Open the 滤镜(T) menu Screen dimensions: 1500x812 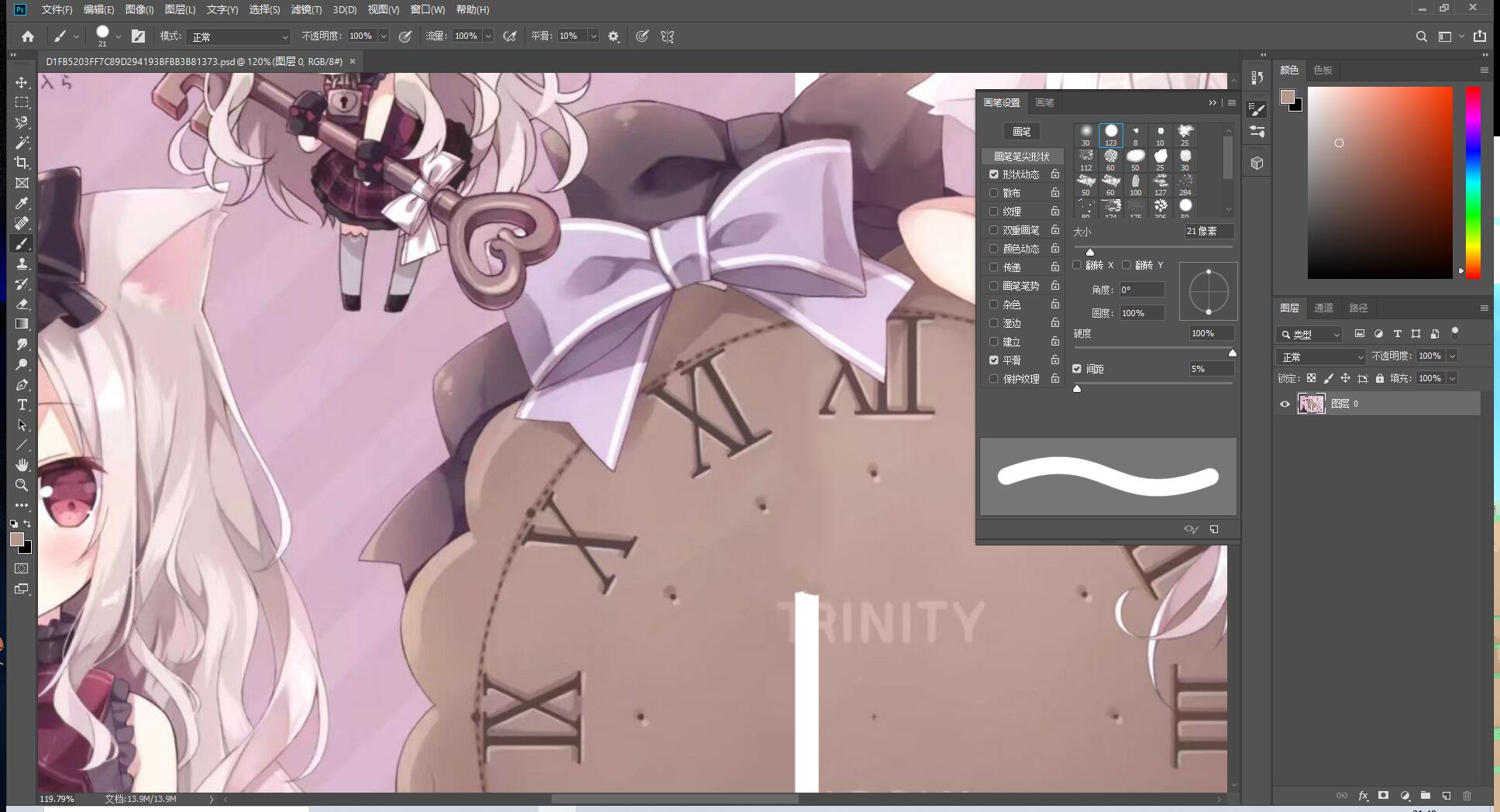point(306,9)
